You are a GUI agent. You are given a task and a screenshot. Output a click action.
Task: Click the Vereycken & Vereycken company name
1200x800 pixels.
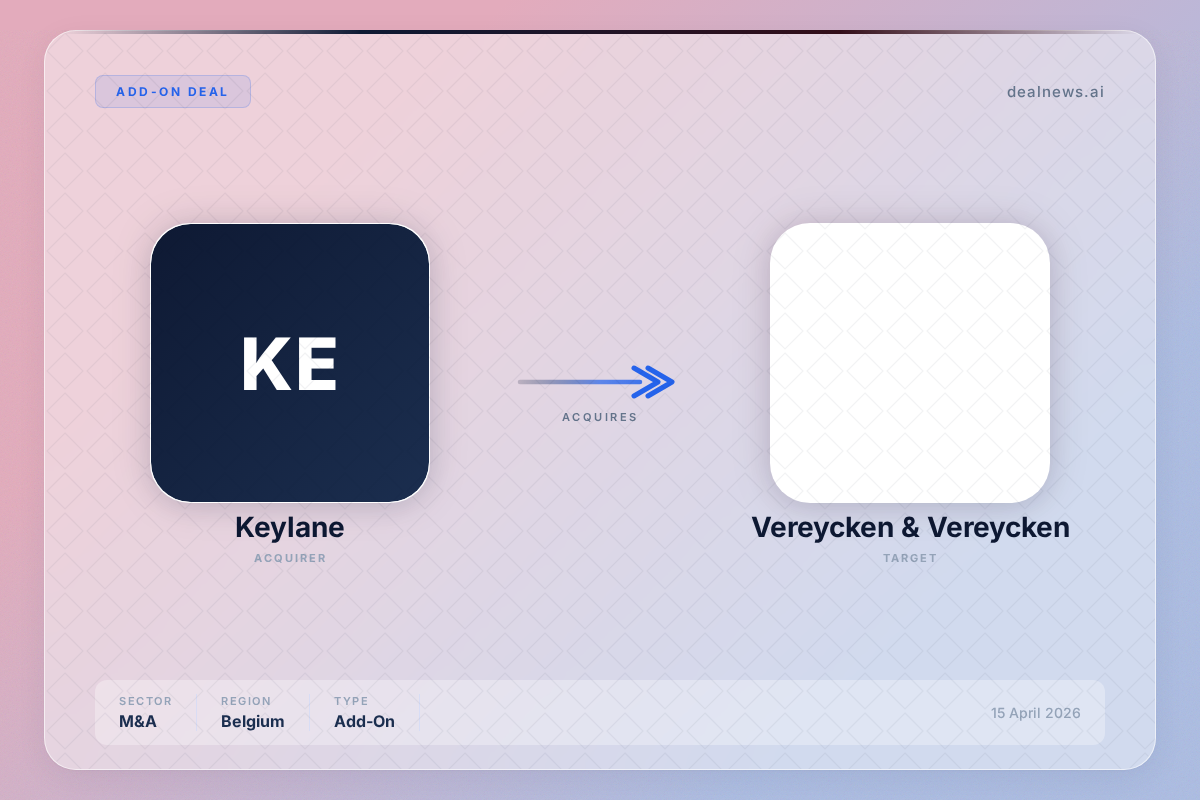(910, 527)
